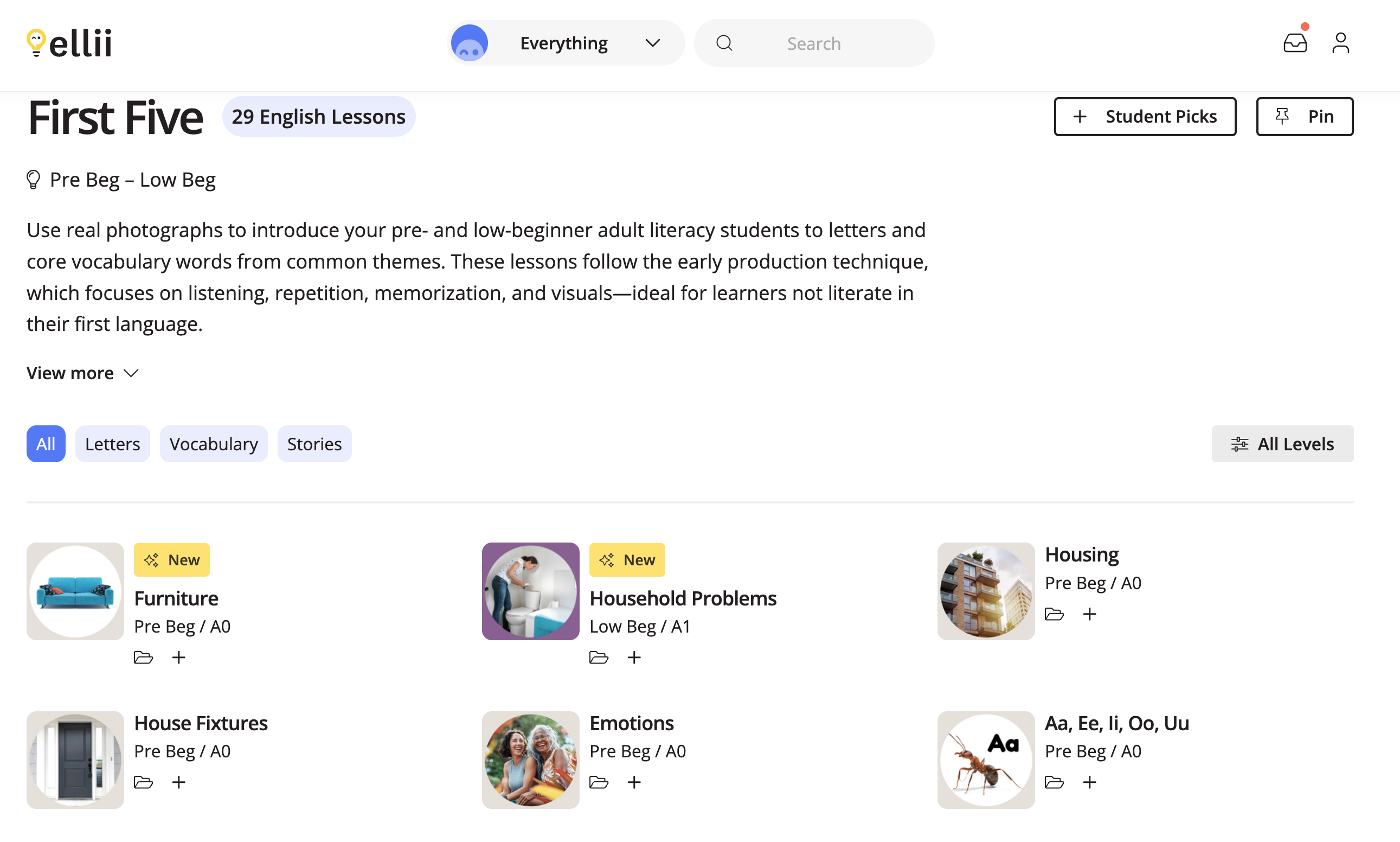Viewport: 1400px width, 842px height.
Task: Open the folder icon under Household Problems
Action: [598, 657]
